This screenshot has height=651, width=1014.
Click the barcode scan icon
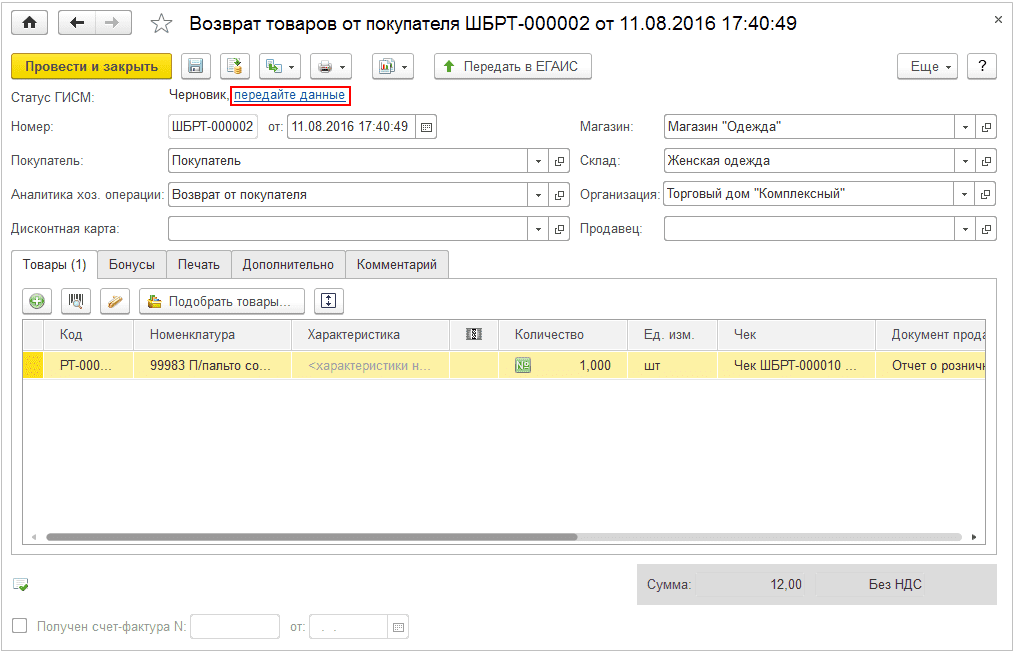pos(76,301)
